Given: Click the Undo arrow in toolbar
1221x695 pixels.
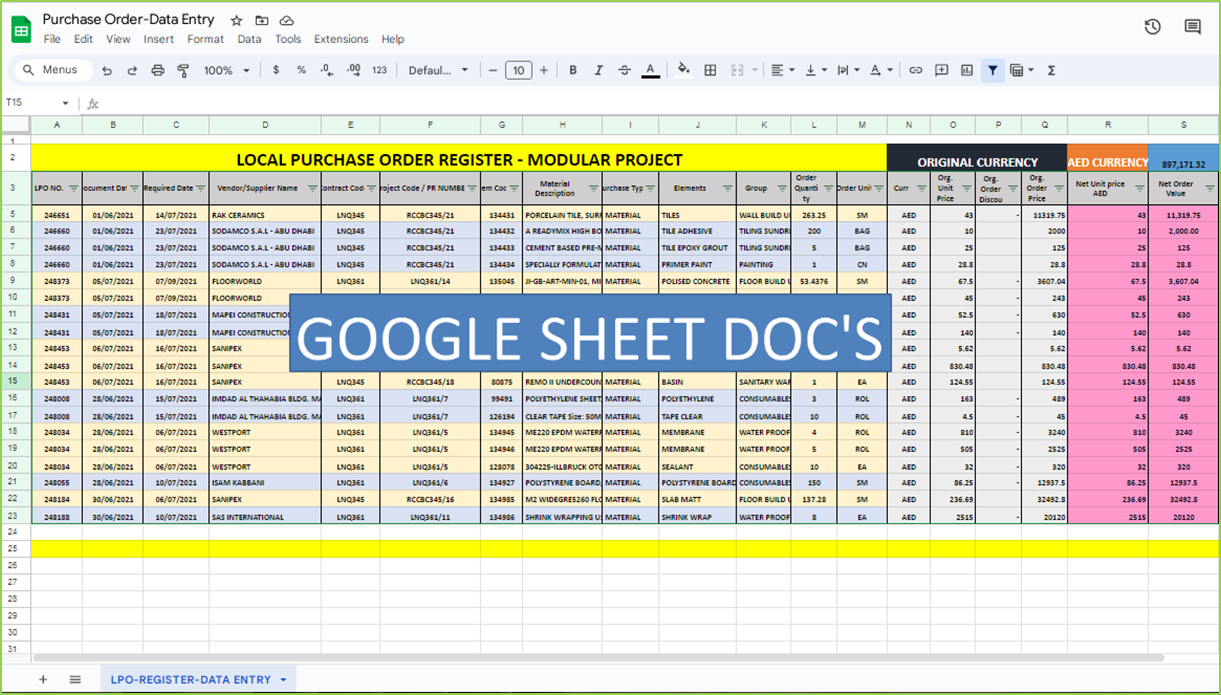Looking at the screenshot, I should [x=107, y=70].
